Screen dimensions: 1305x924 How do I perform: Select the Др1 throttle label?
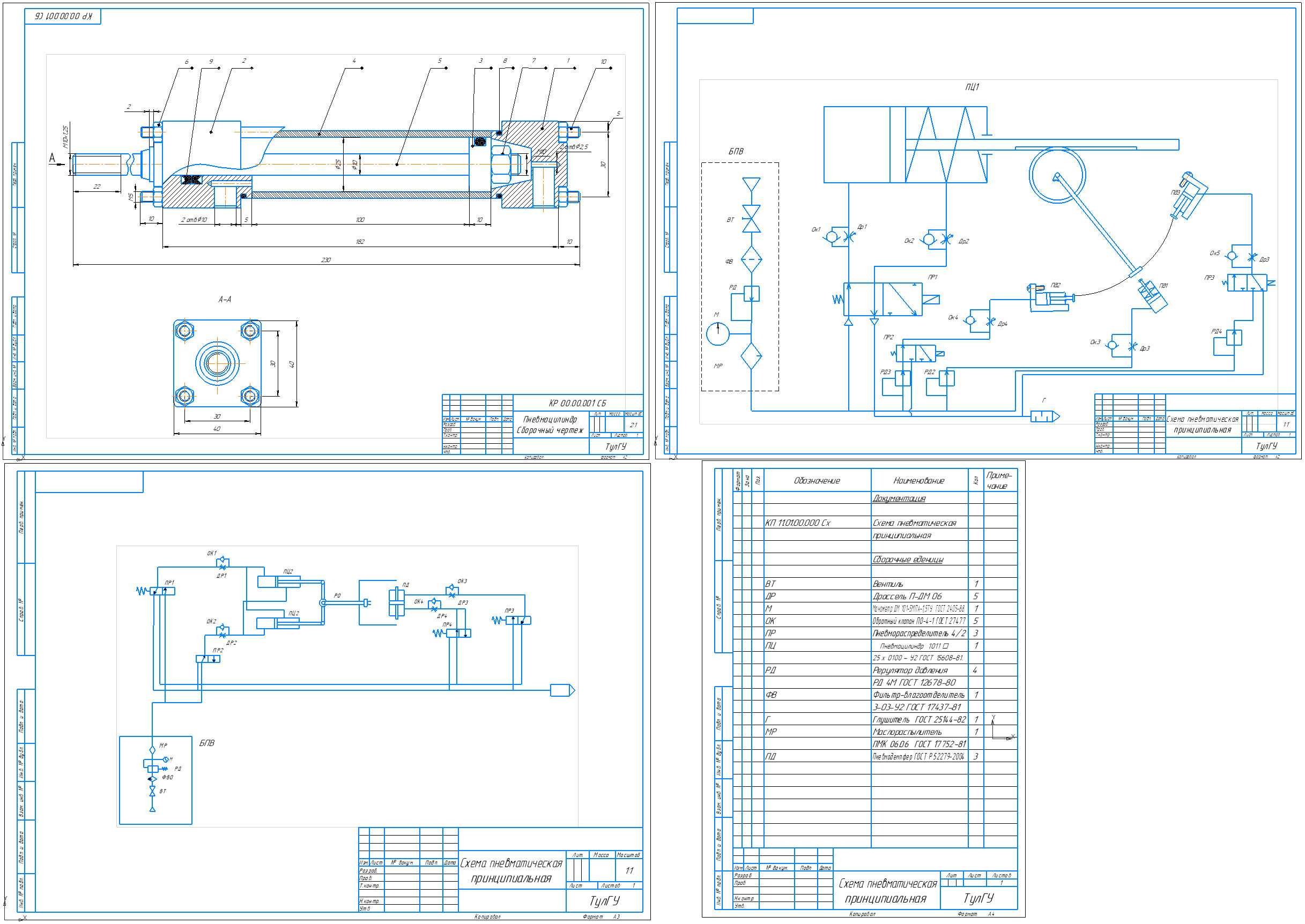click(x=862, y=227)
